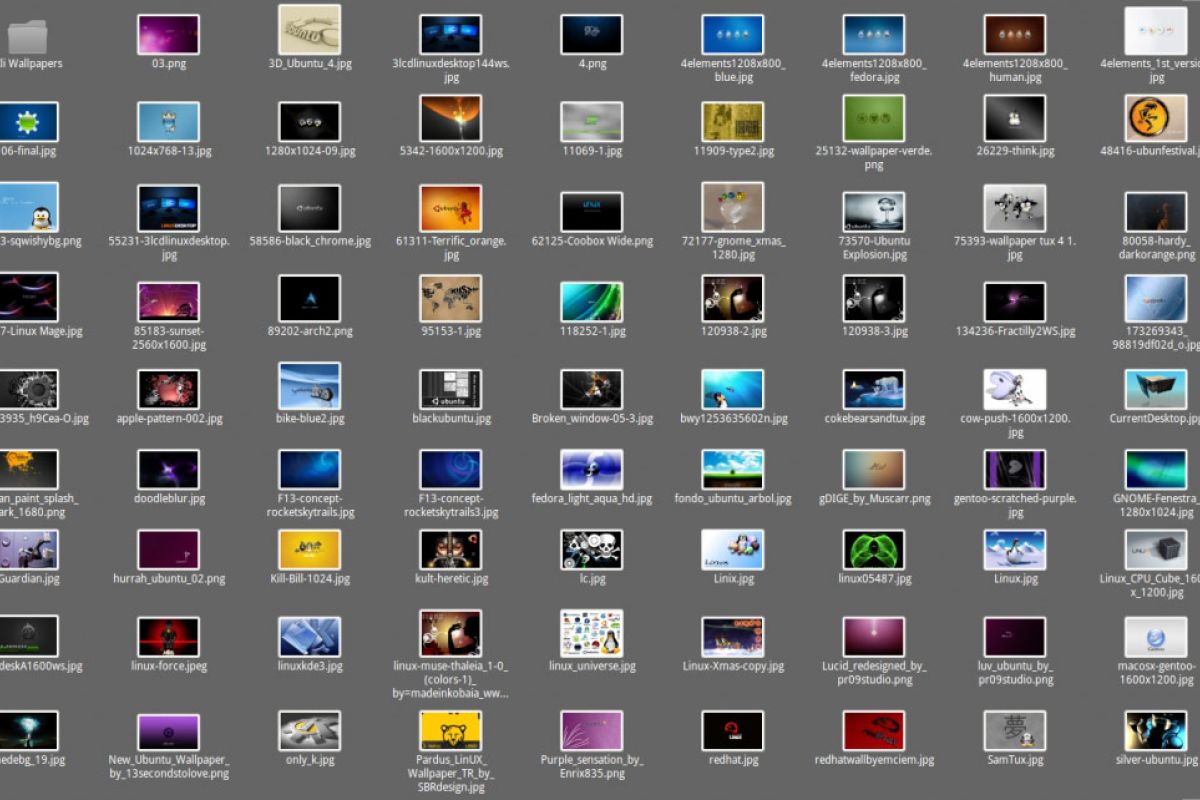1200x800 pixels.
Task: Open the fedora_light_aqua_hd.jpg thumbnail
Action: (591, 469)
